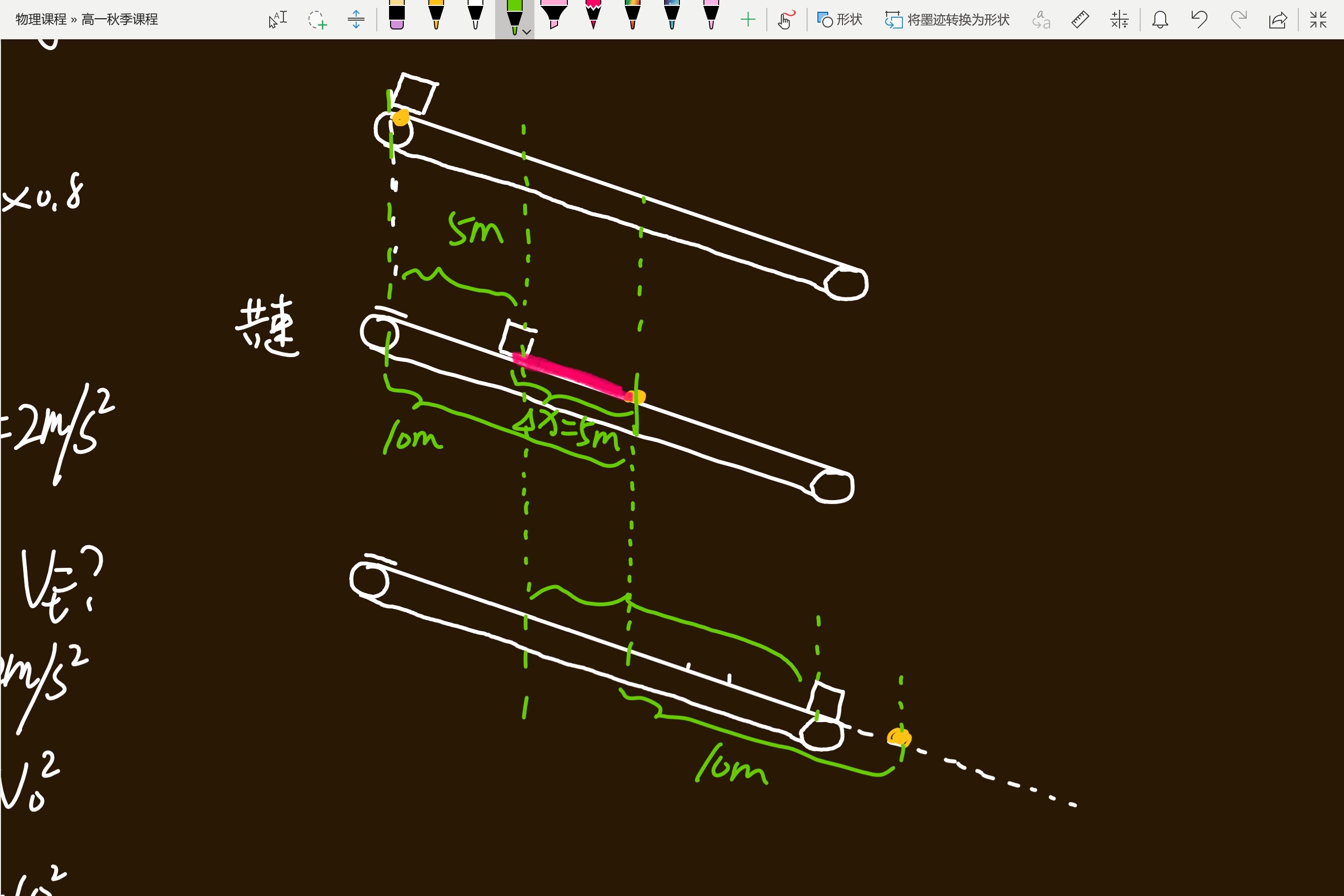
Task: Add a new pen with plus
Action: 748,20
